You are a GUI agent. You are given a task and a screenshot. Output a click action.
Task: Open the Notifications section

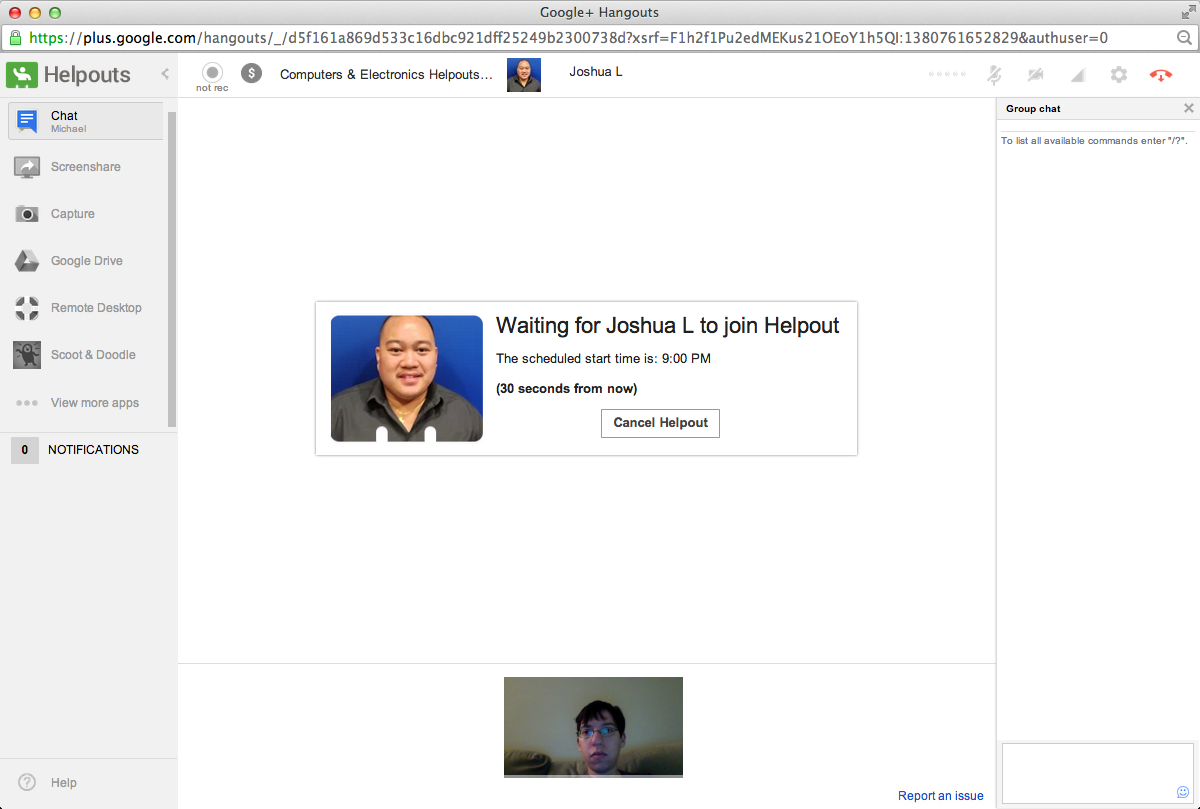click(89, 450)
